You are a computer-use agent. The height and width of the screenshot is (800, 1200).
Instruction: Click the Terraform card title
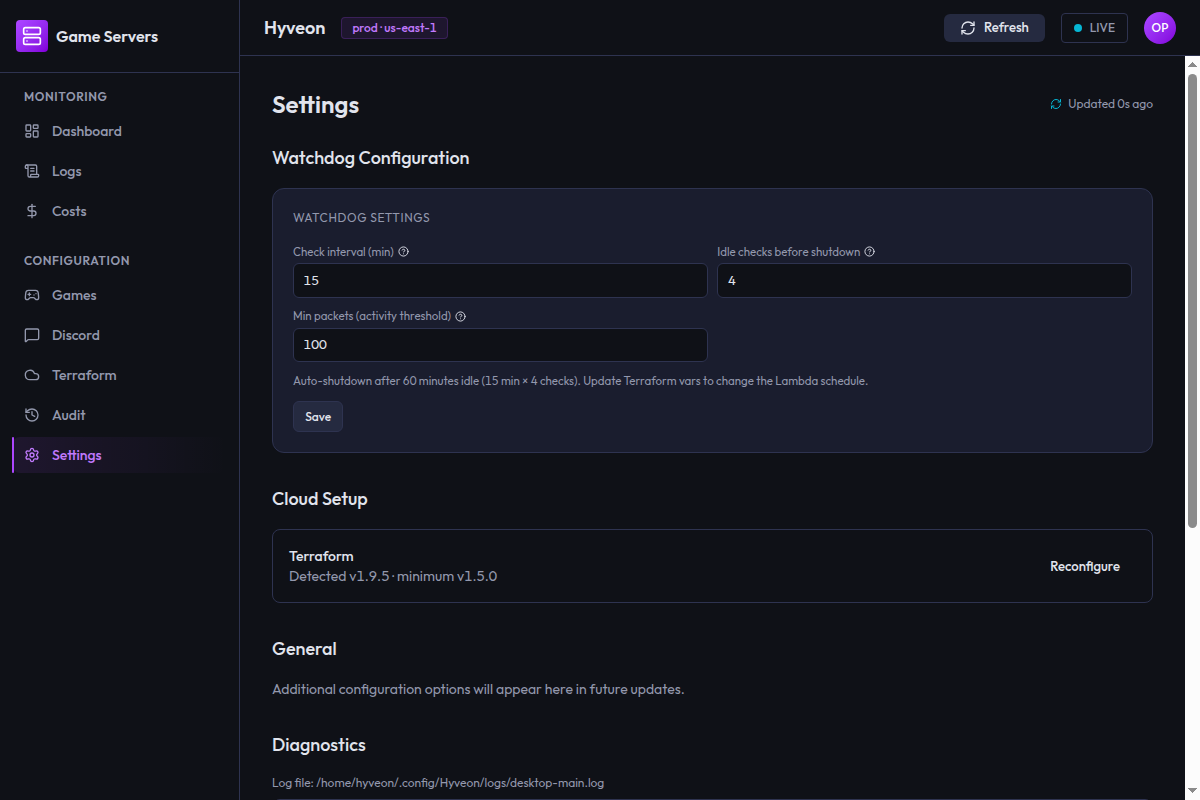(321, 556)
